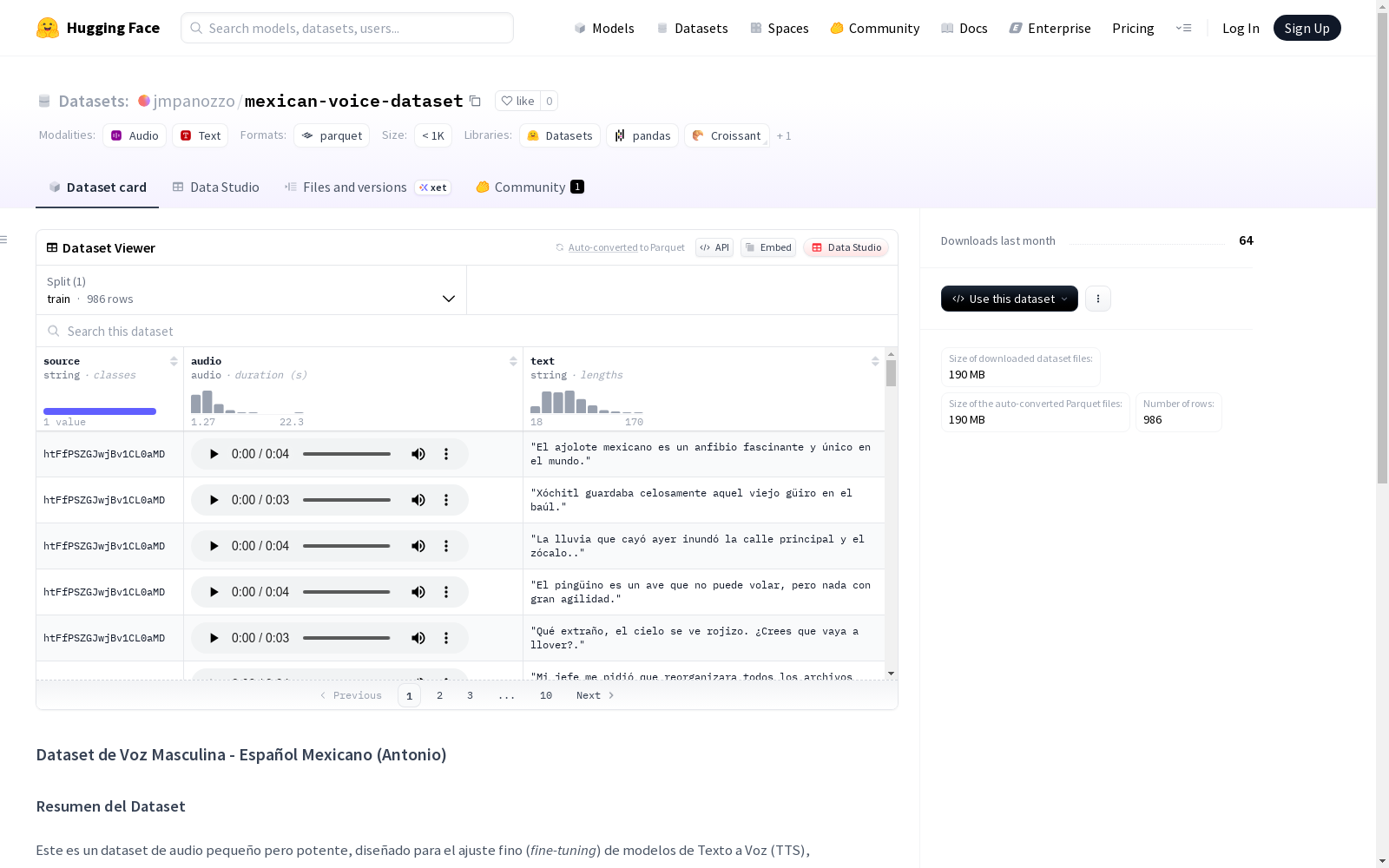Go to page 10 of the viewer

coord(546,695)
